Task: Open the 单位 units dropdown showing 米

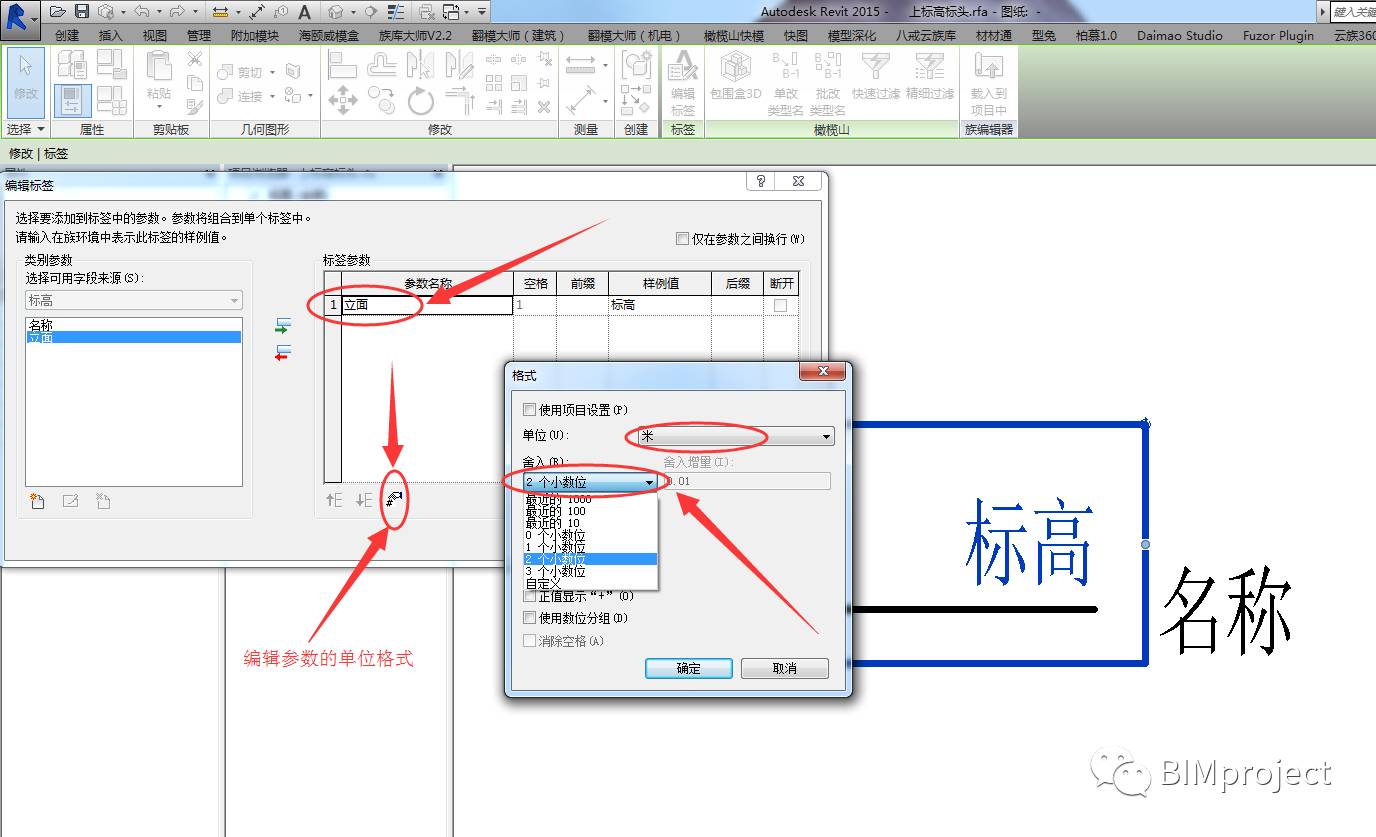Action: (x=735, y=437)
